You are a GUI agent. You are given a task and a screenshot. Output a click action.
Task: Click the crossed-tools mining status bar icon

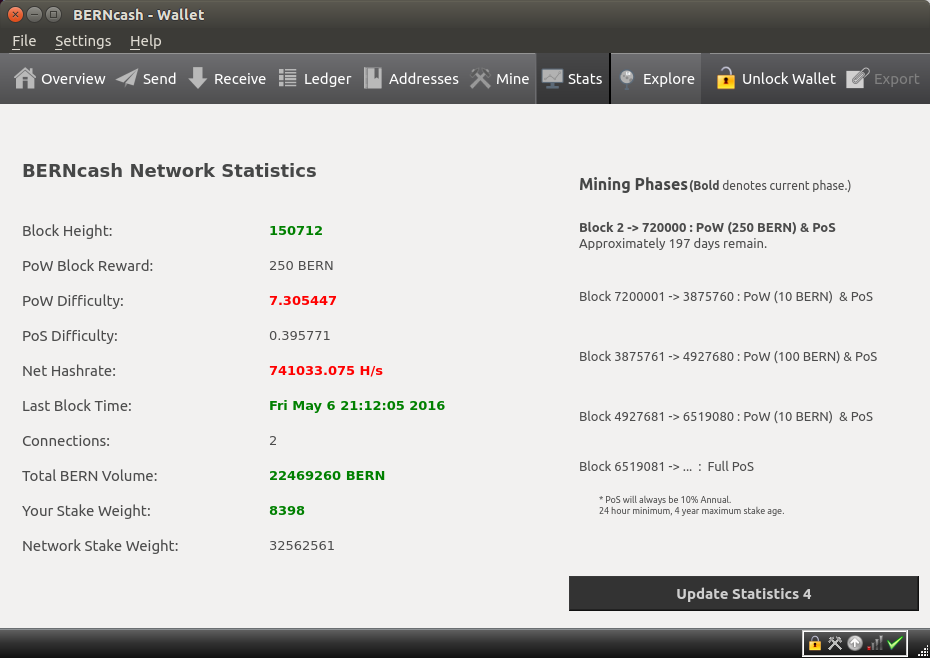pos(835,643)
